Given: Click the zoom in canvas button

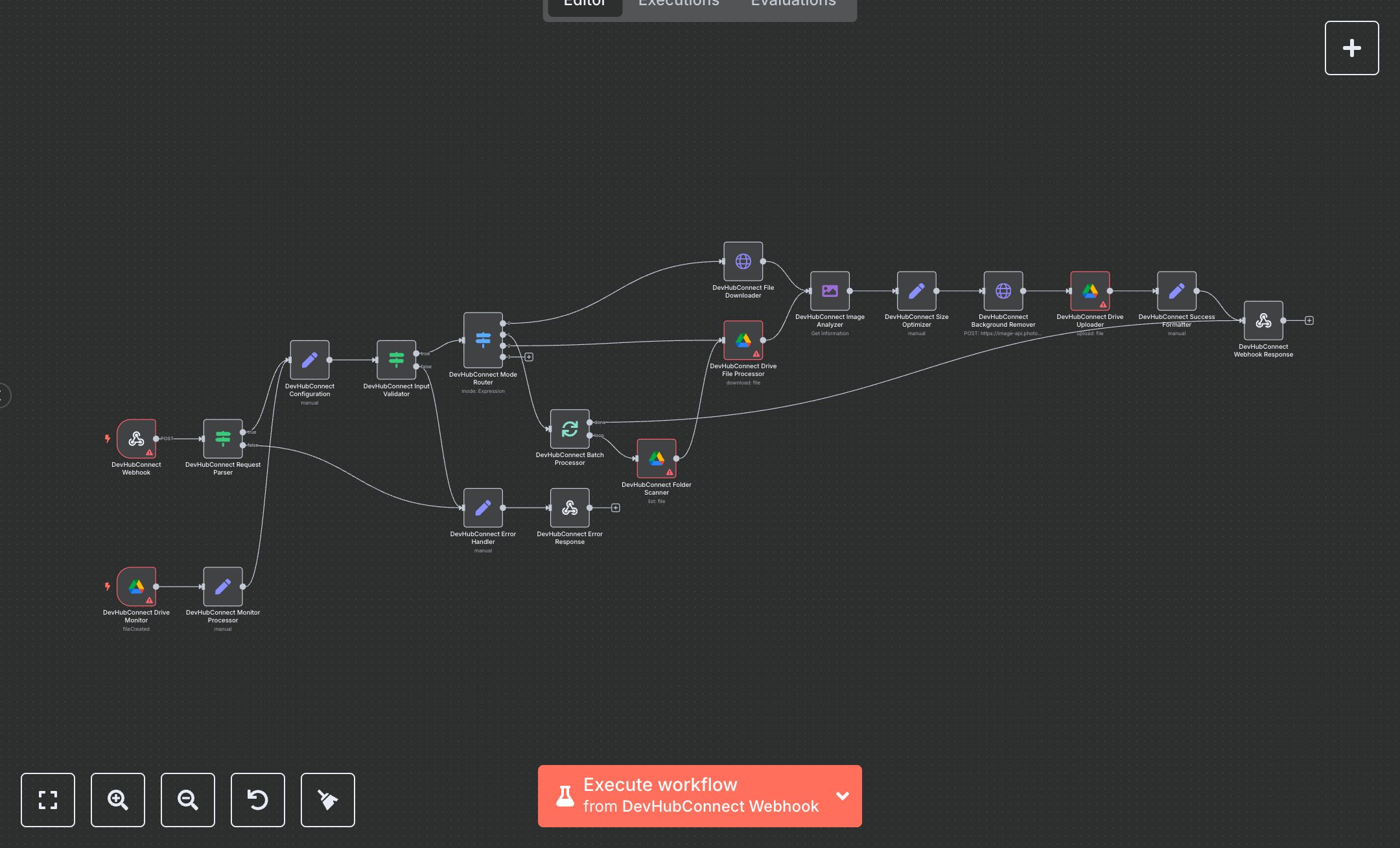Looking at the screenshot, I should pos(118,800).
